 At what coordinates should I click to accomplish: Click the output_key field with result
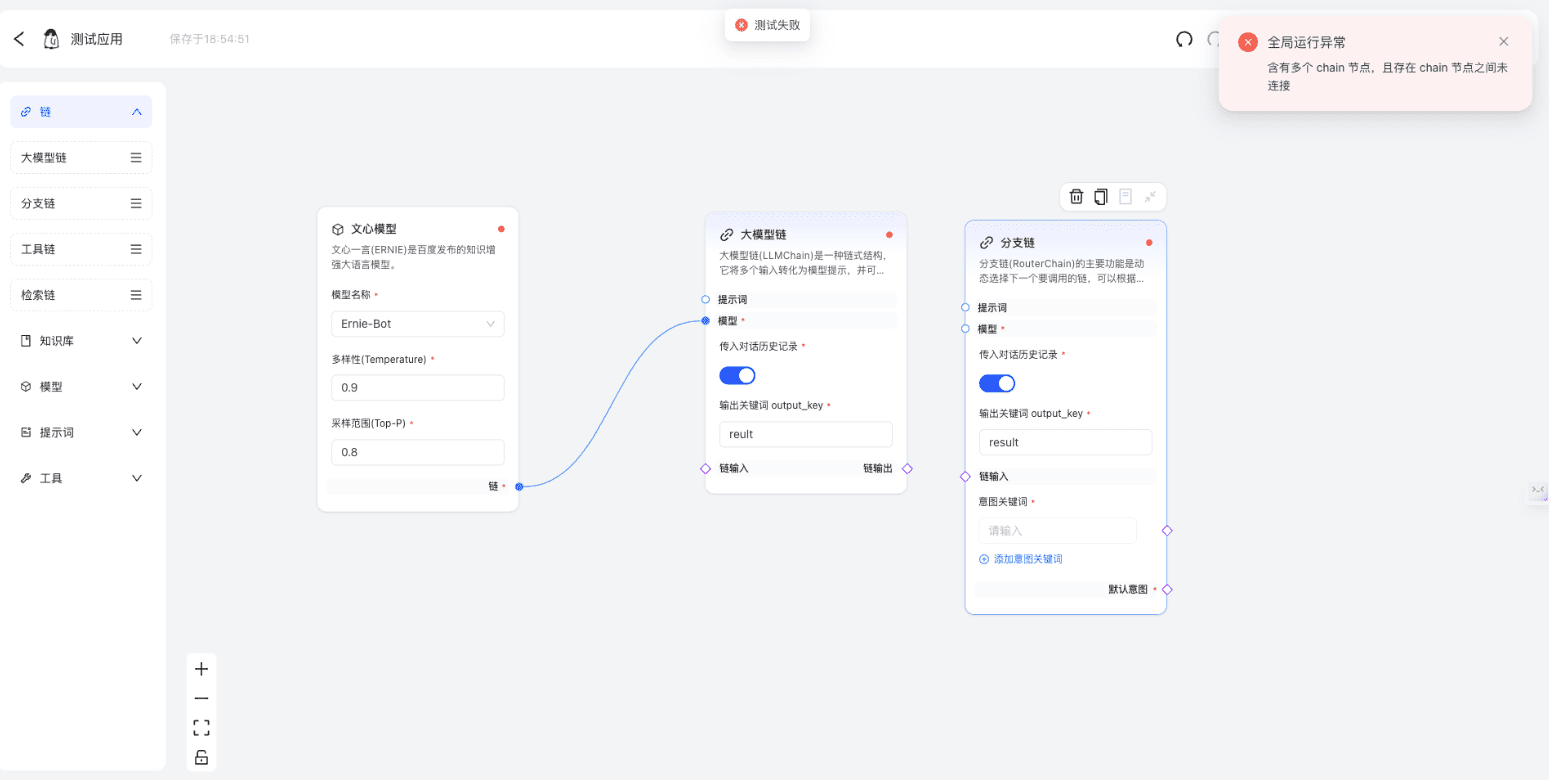[x=1066, y=442]
